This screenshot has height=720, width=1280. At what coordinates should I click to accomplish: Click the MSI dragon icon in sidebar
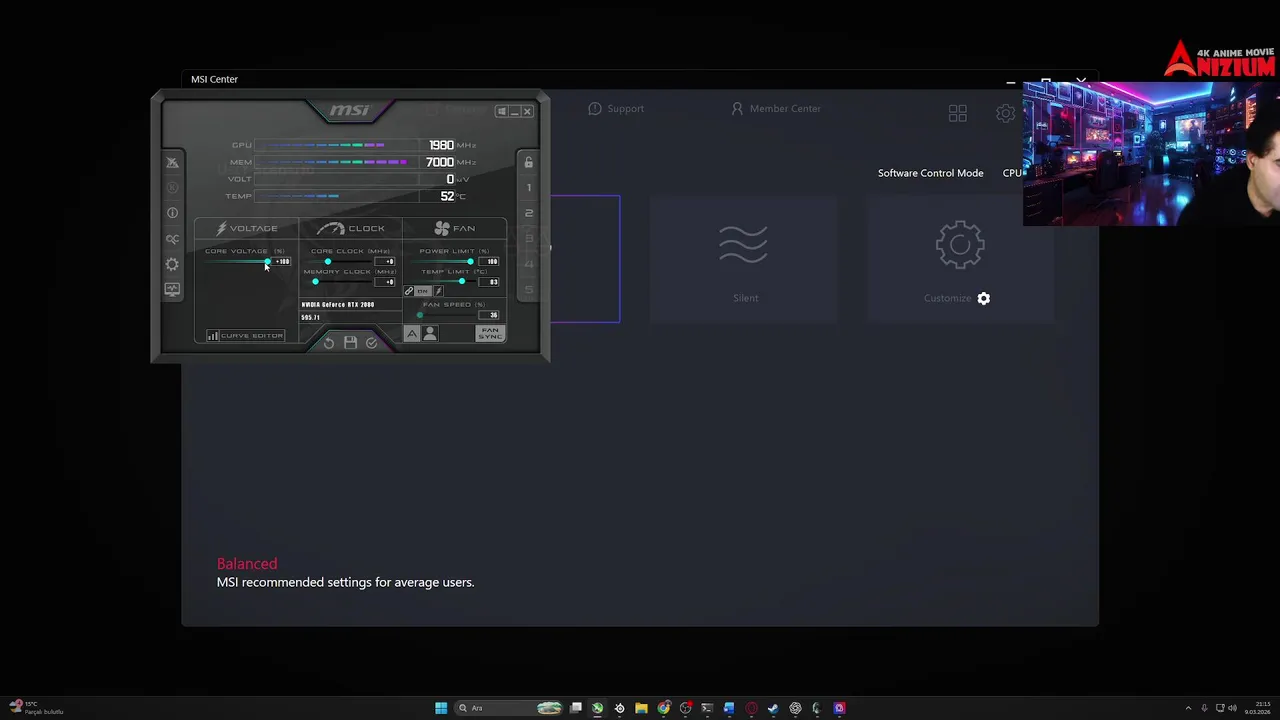coord(172,162)
